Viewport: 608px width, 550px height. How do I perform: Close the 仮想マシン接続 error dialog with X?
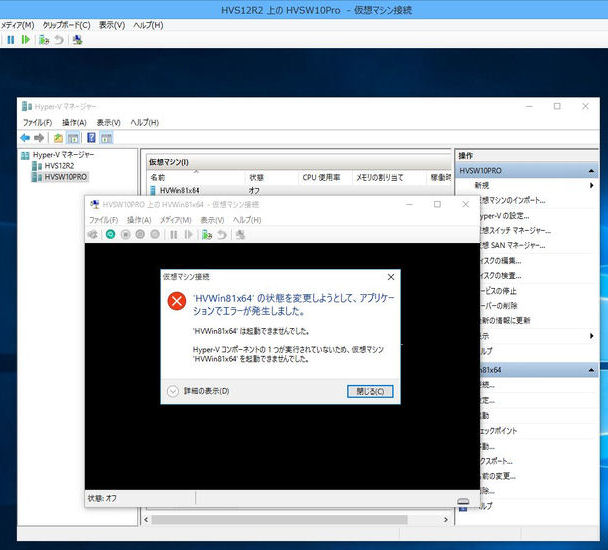click(x=391, y=277)
